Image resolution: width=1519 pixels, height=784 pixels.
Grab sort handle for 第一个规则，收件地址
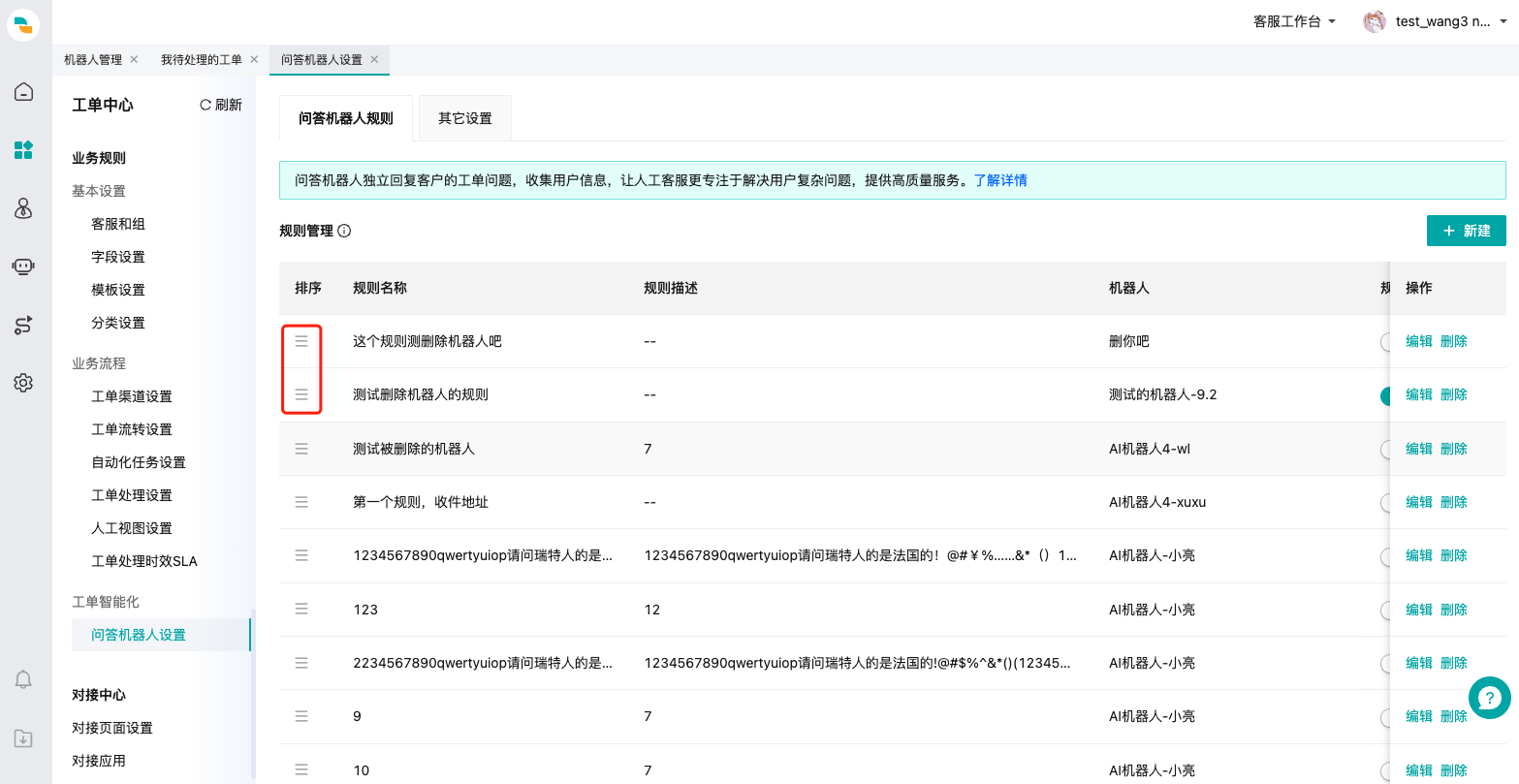pos(301,502)
